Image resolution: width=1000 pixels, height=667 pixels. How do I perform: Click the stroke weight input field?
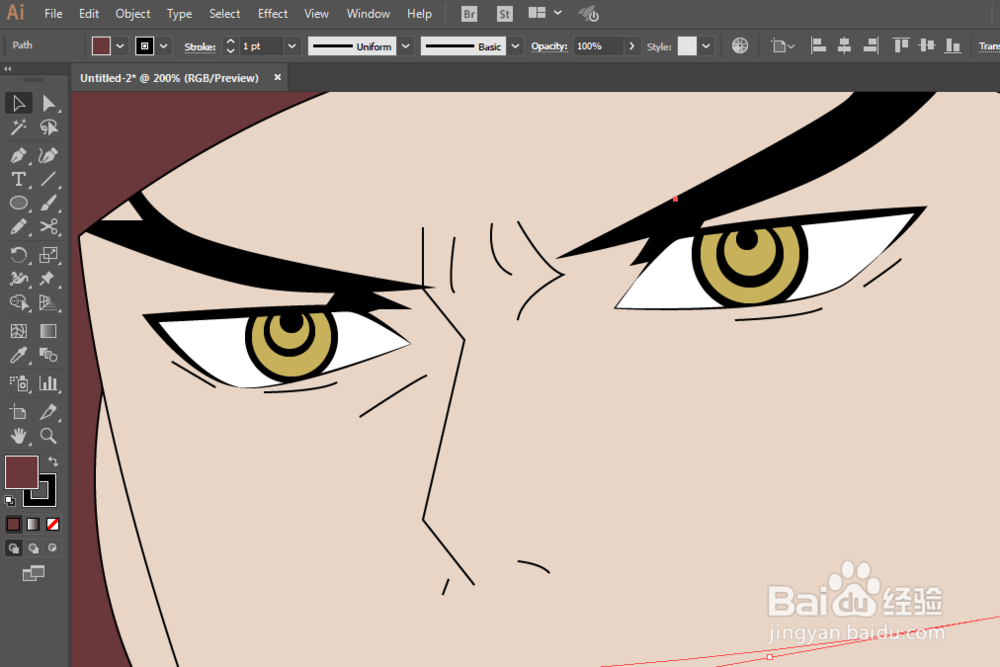click(261, 46)
